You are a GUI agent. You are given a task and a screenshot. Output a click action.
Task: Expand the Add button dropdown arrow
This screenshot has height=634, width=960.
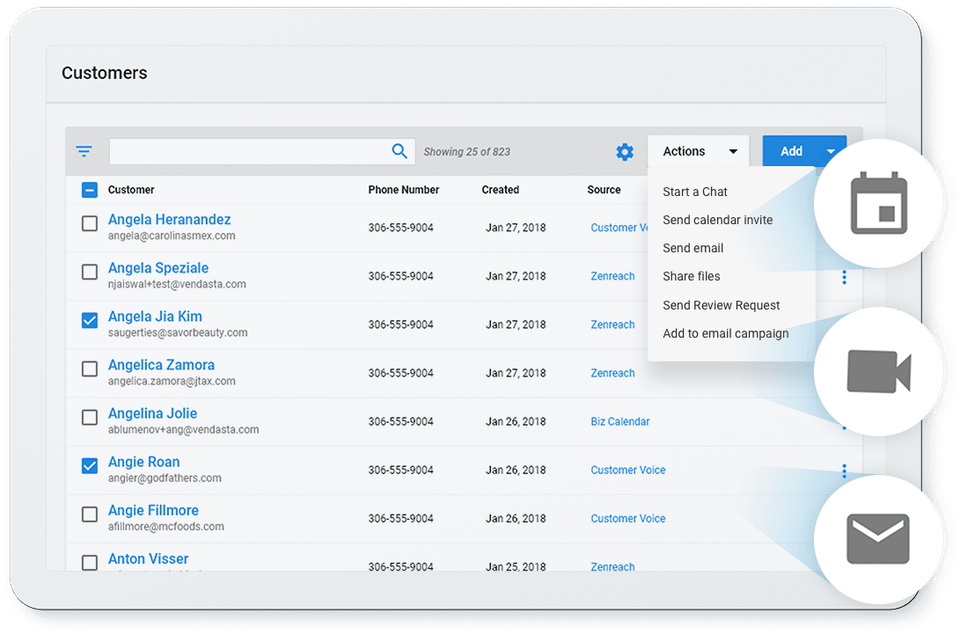[831, 151]
